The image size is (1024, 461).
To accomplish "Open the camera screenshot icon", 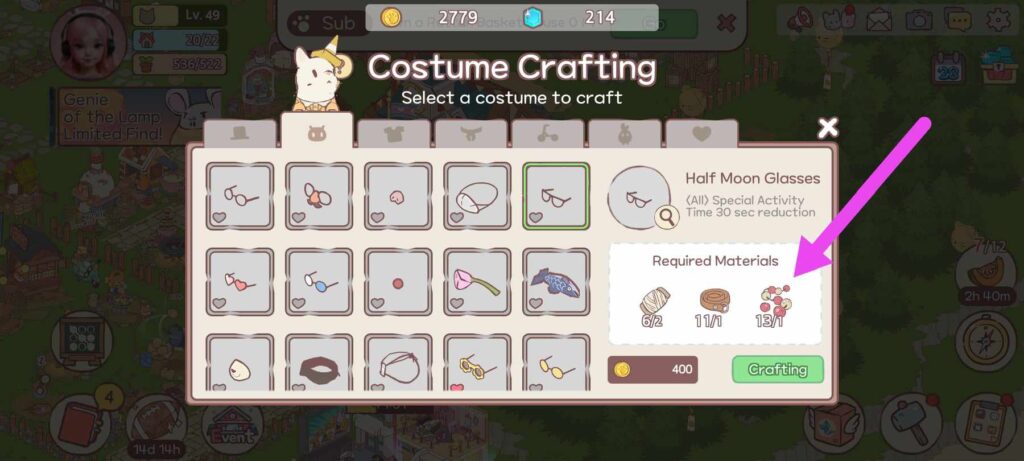I will tap(918, 21).
